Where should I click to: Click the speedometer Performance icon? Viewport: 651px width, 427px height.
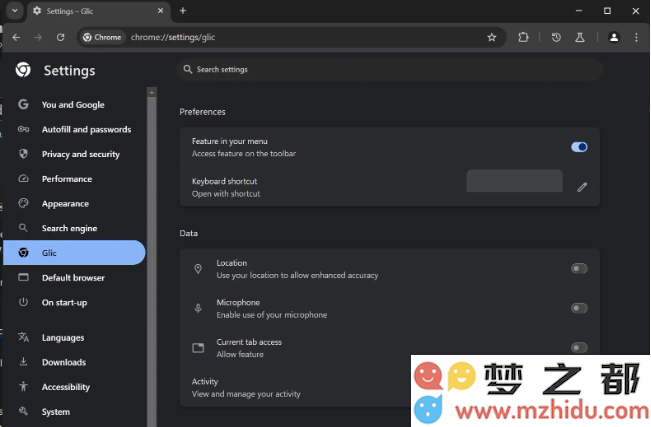pyautogui.click(x=23, y=179)
